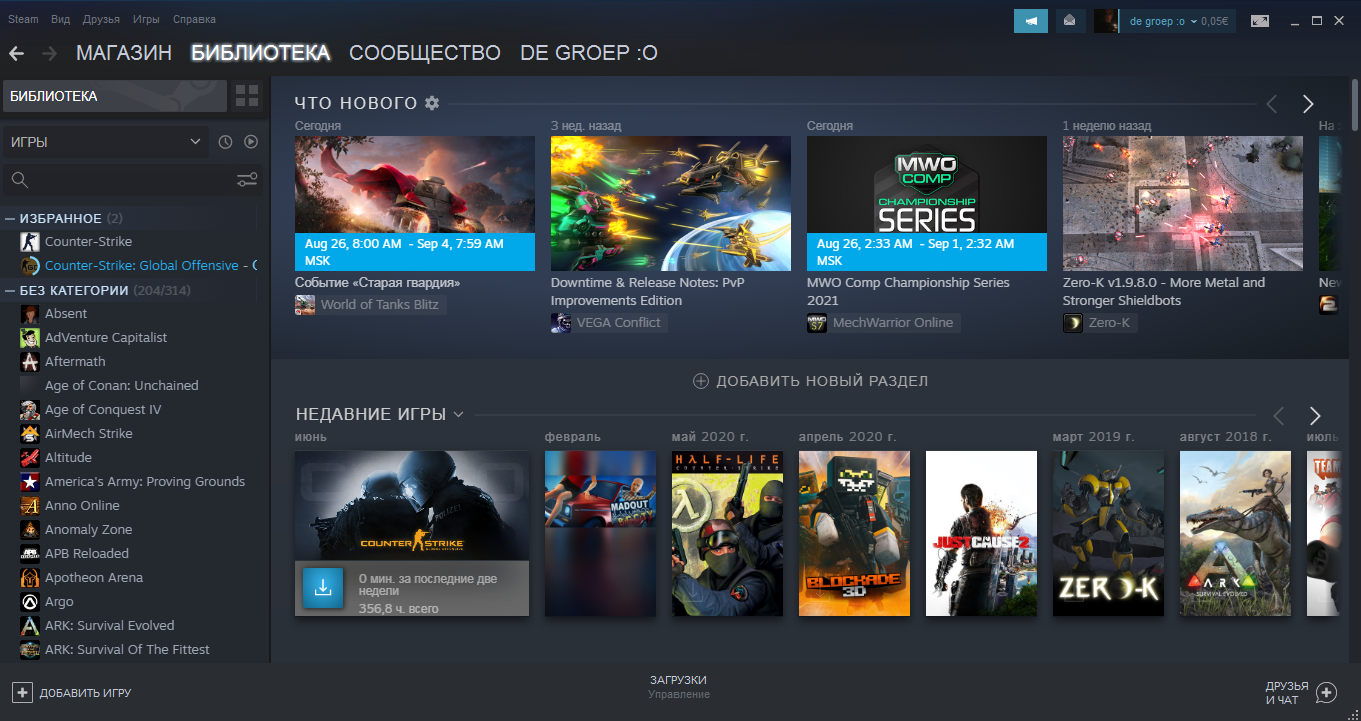
Task: Click the add new shelf plus icon
Action: [x=701, y=381]
